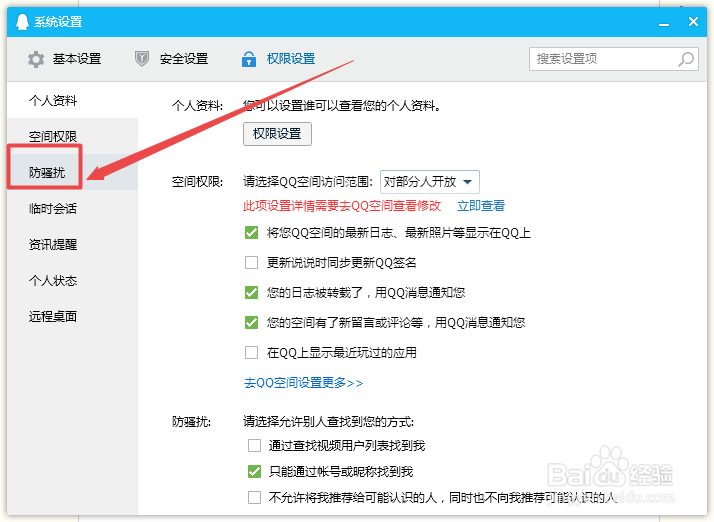Click the shield icon for 安全设置
The image size is (714, 522).
click(142, 59)
